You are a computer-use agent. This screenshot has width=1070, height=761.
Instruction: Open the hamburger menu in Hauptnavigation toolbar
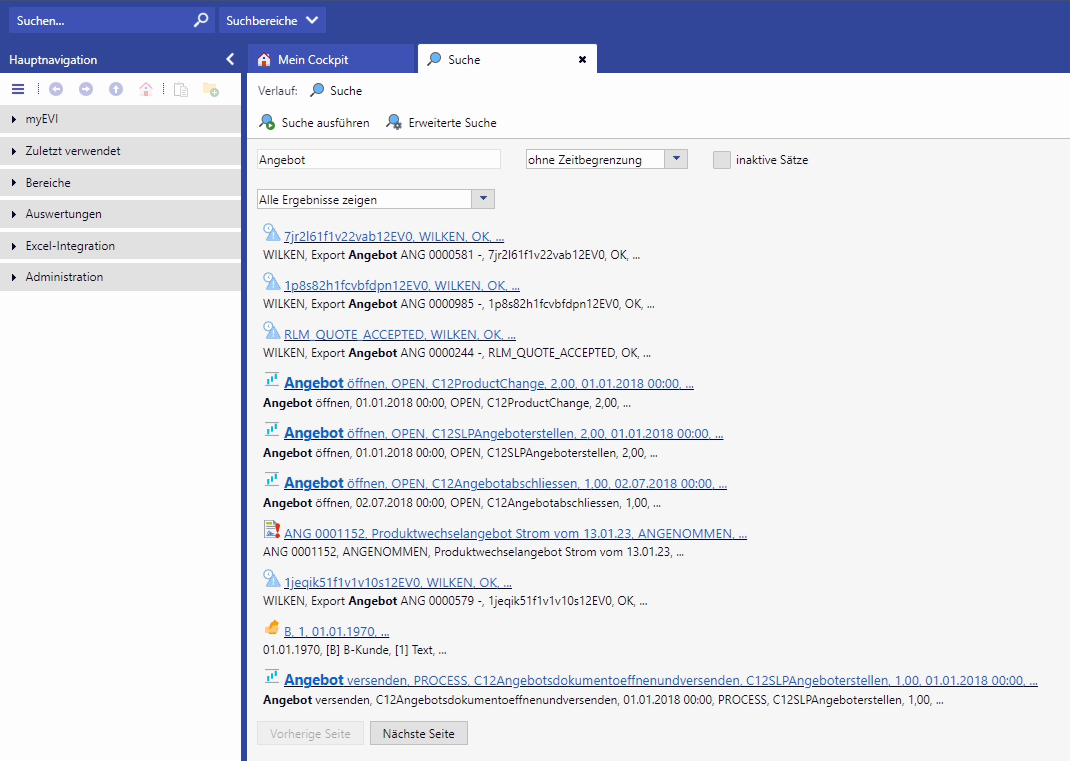tap(18, 89)
